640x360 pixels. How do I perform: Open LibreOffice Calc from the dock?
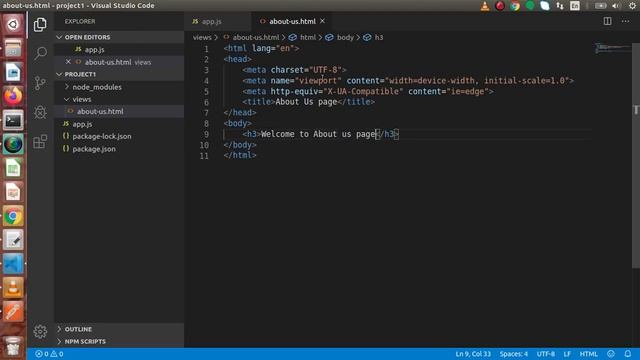tap(13, 168)
